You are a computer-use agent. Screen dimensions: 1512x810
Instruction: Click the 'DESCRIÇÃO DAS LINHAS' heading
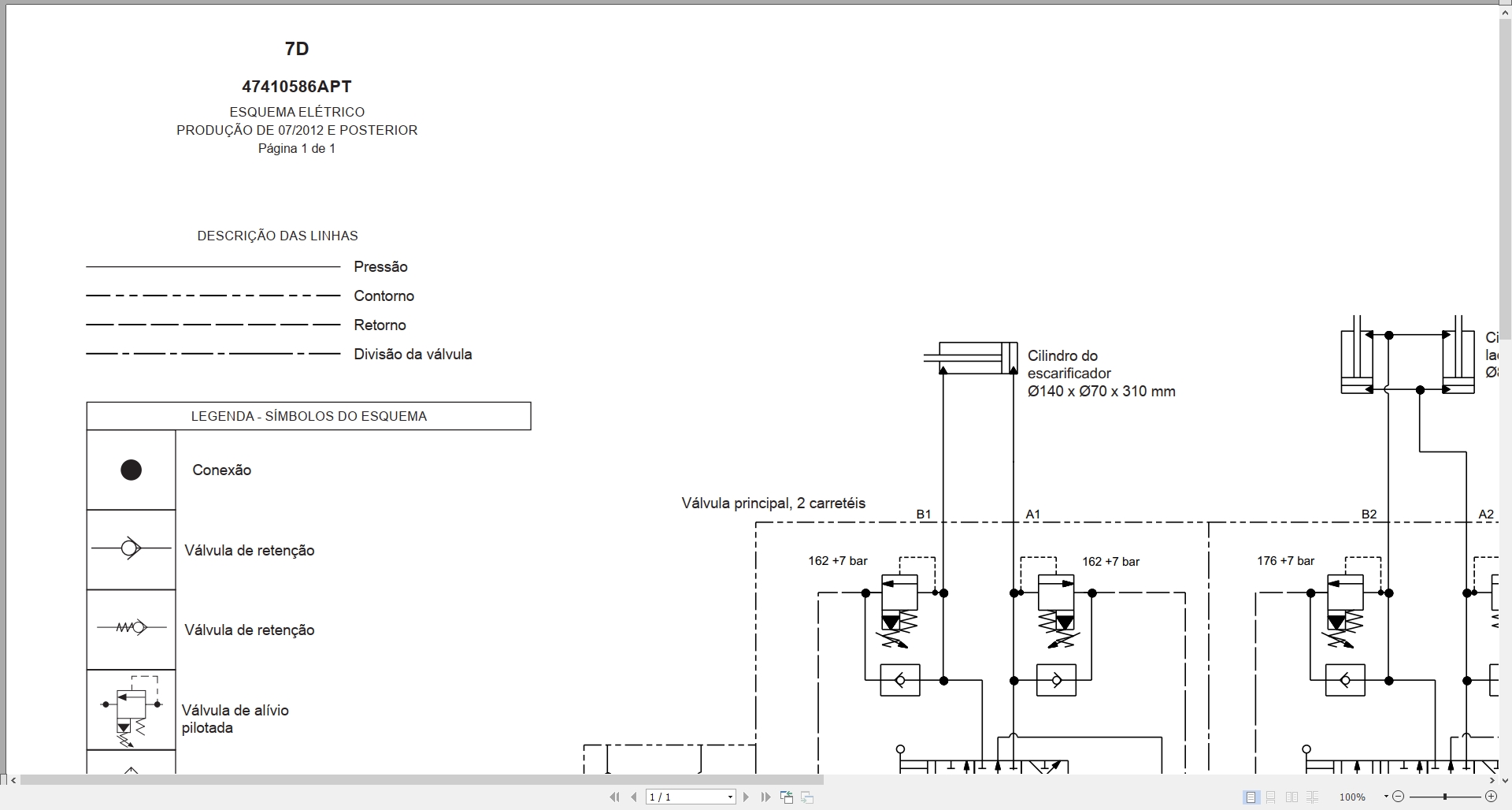pyautogui.click(x=277, y=236)
